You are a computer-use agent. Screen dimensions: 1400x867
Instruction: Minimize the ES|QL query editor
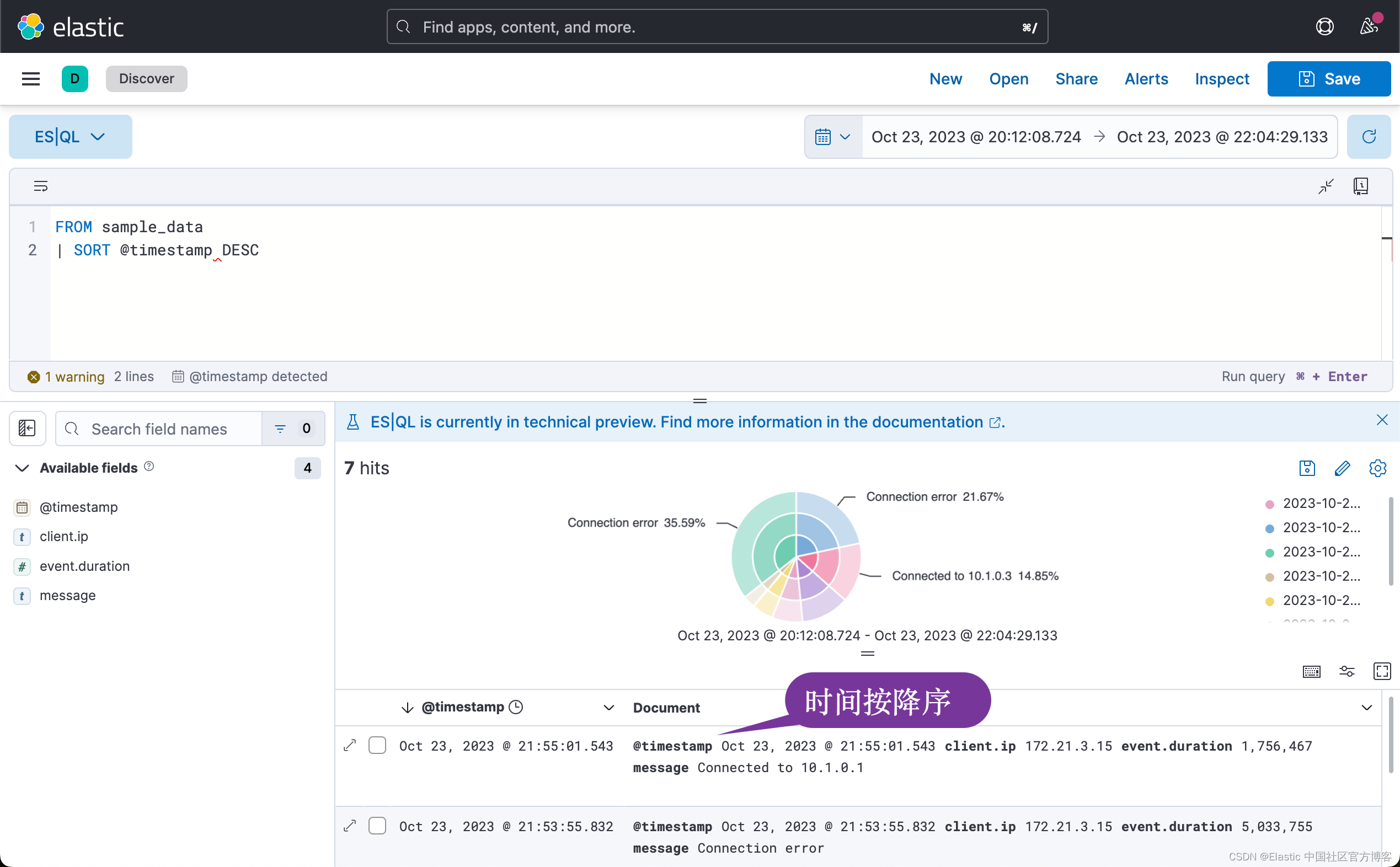pos(1326,186)
